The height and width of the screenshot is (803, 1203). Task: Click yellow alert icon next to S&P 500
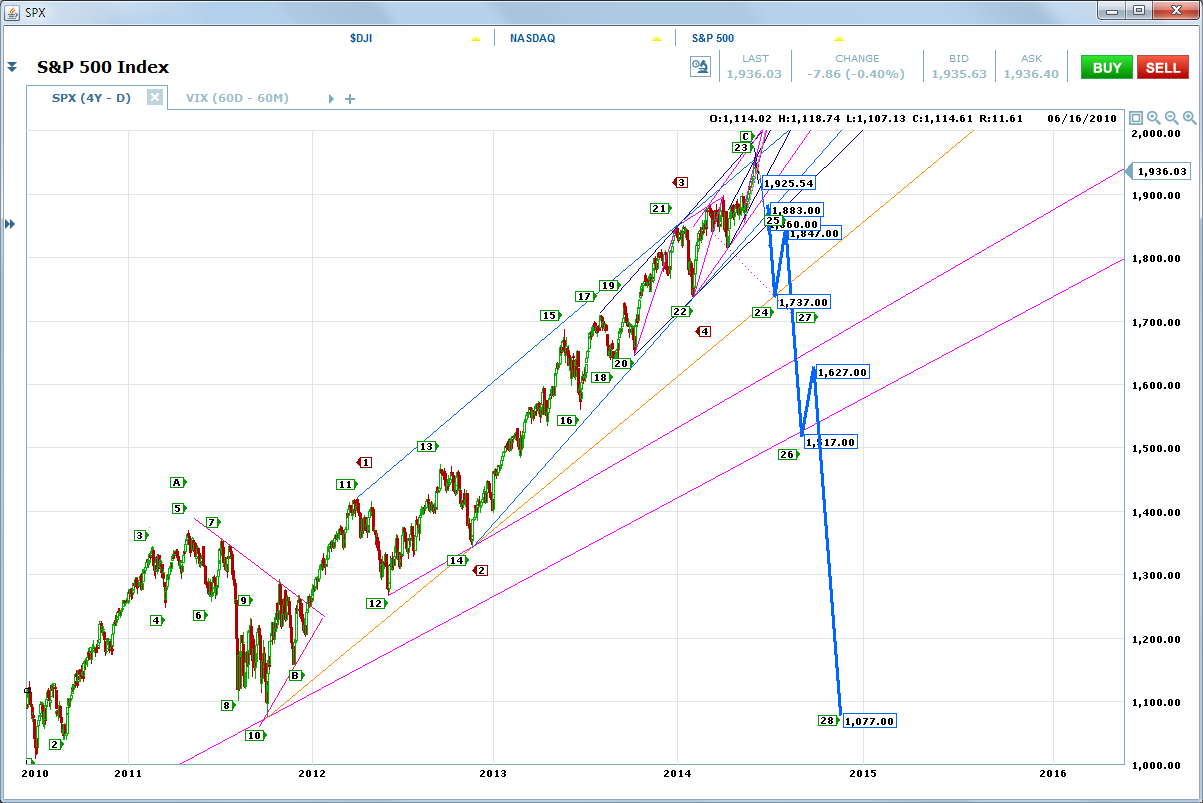838,38
